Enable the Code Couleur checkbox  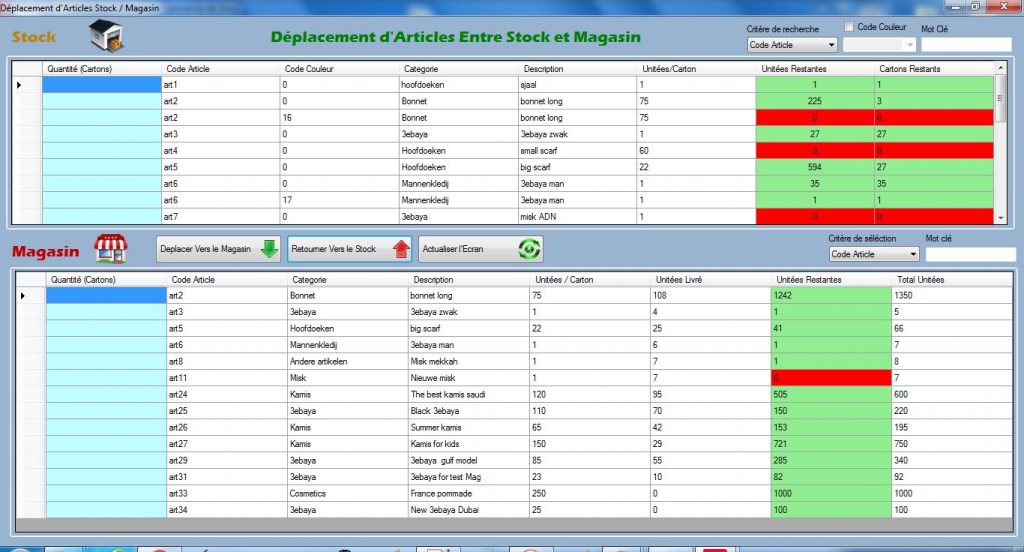(849, 27)
